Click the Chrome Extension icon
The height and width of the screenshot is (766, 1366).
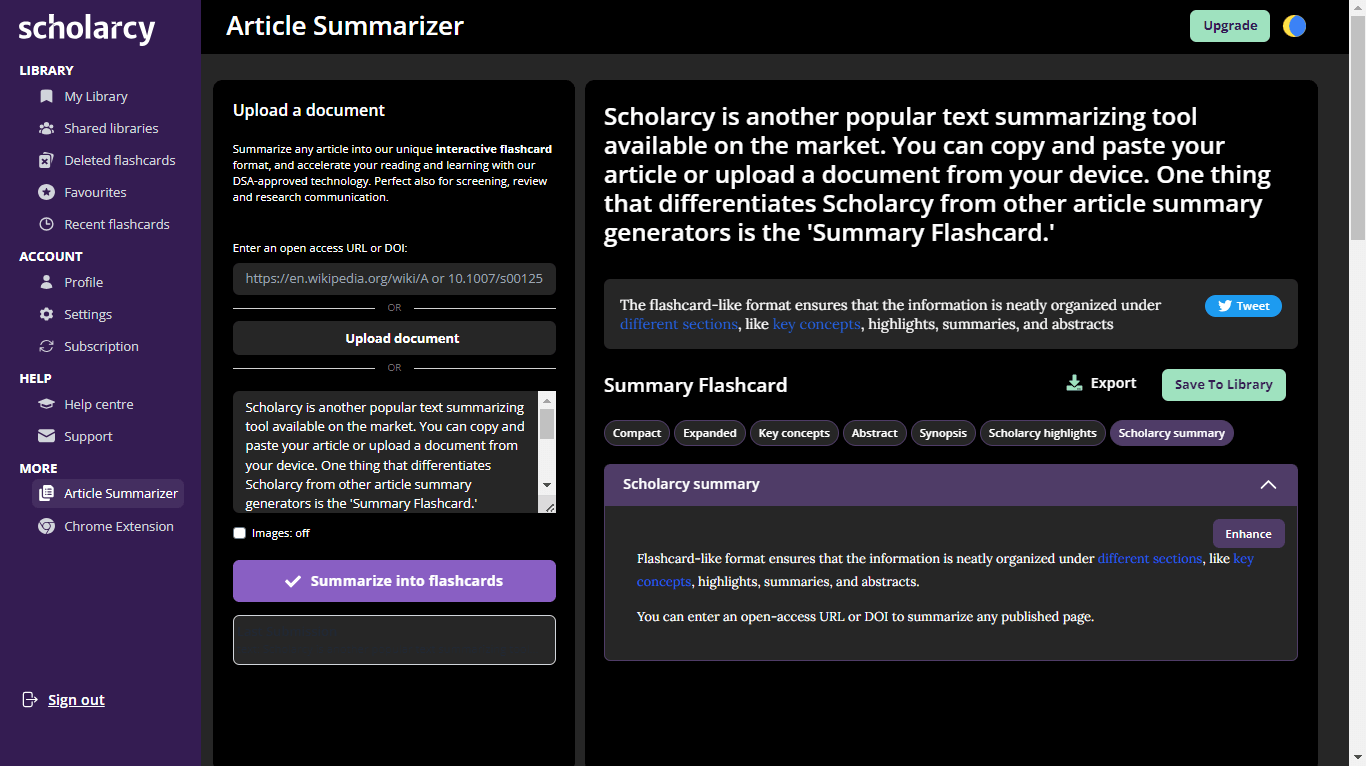[x=46, y=526]
